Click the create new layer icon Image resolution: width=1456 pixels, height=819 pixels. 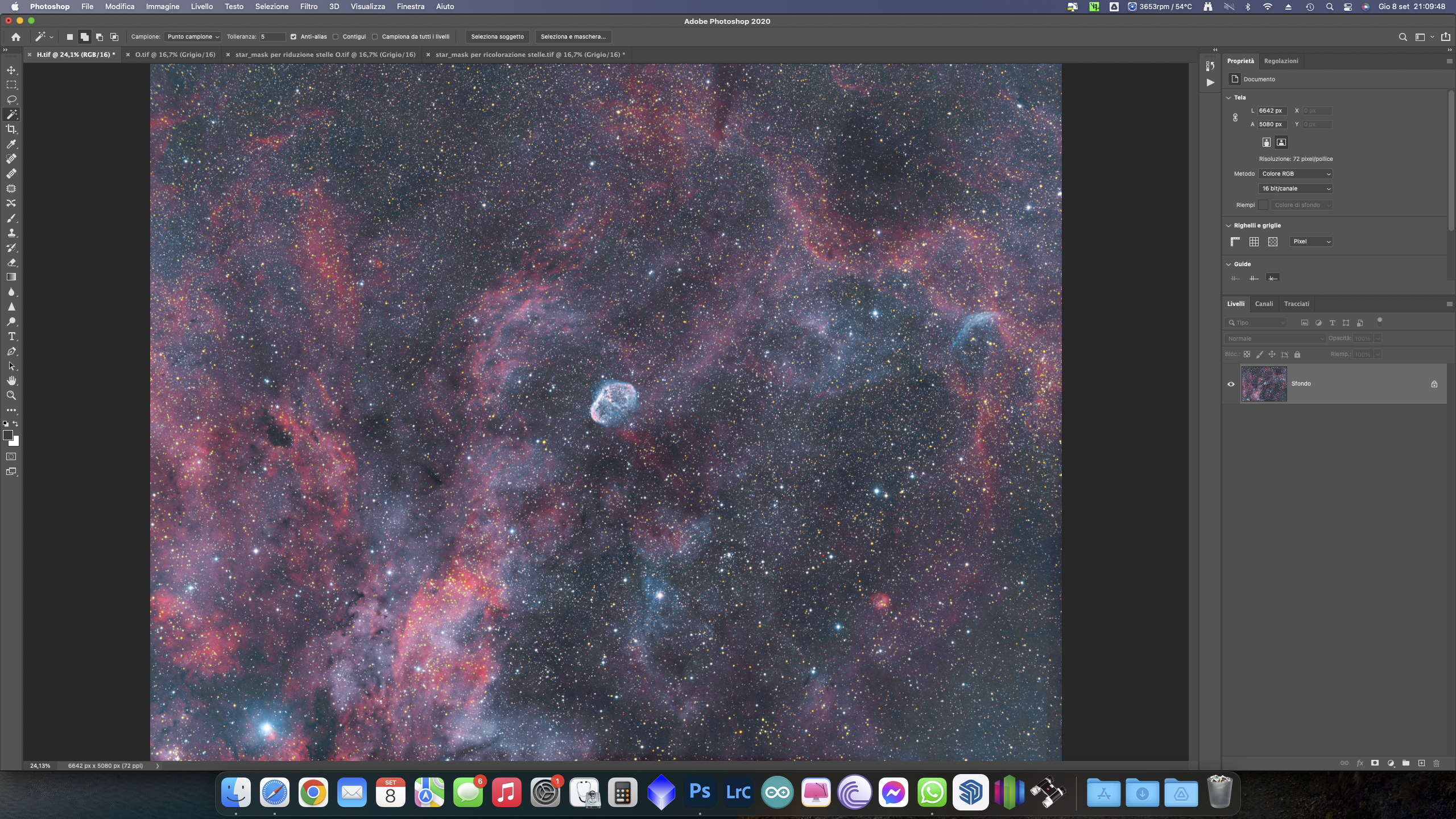coord(1421,763)
